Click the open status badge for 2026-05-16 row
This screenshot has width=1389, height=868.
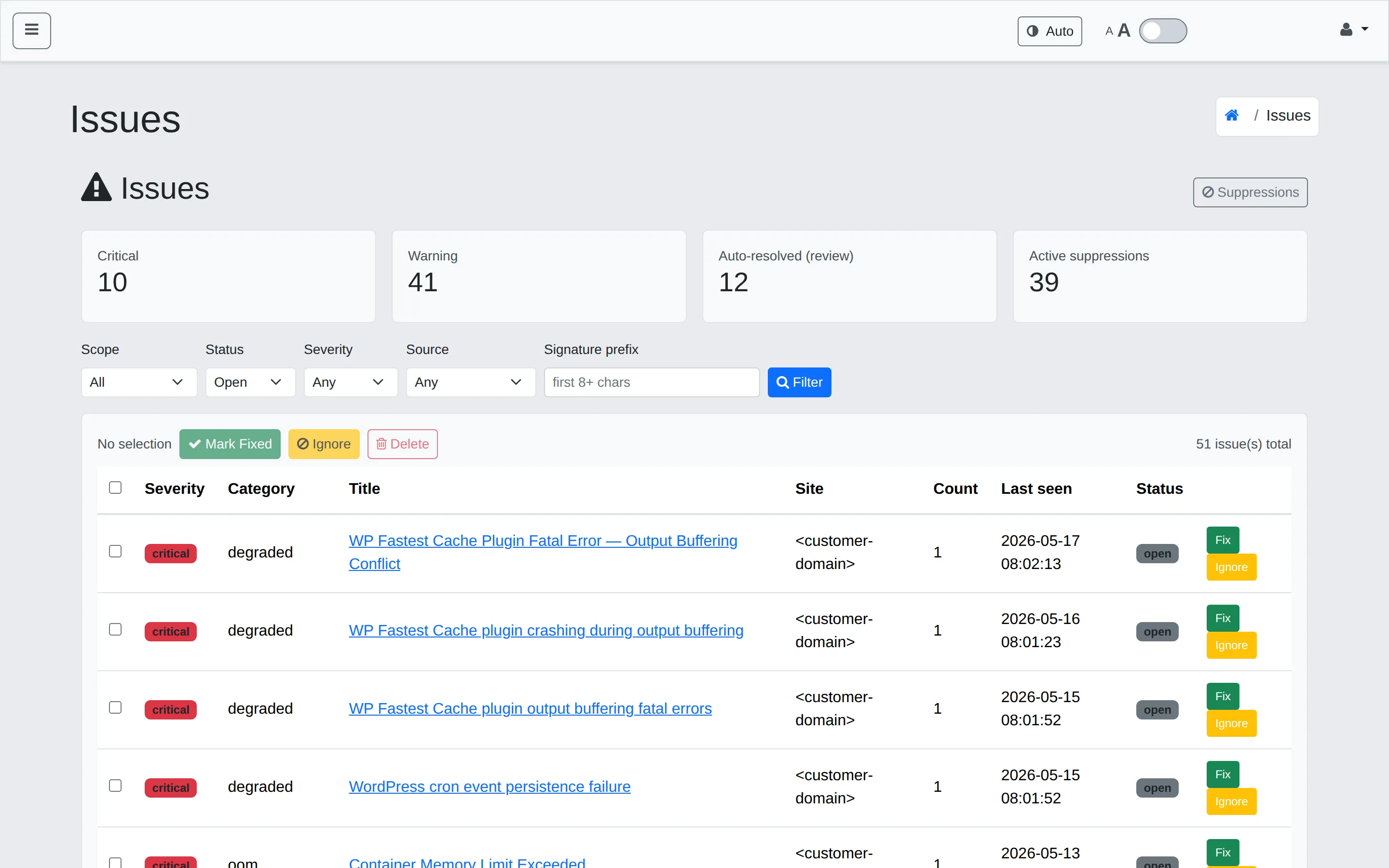(x=1157, y=632)
